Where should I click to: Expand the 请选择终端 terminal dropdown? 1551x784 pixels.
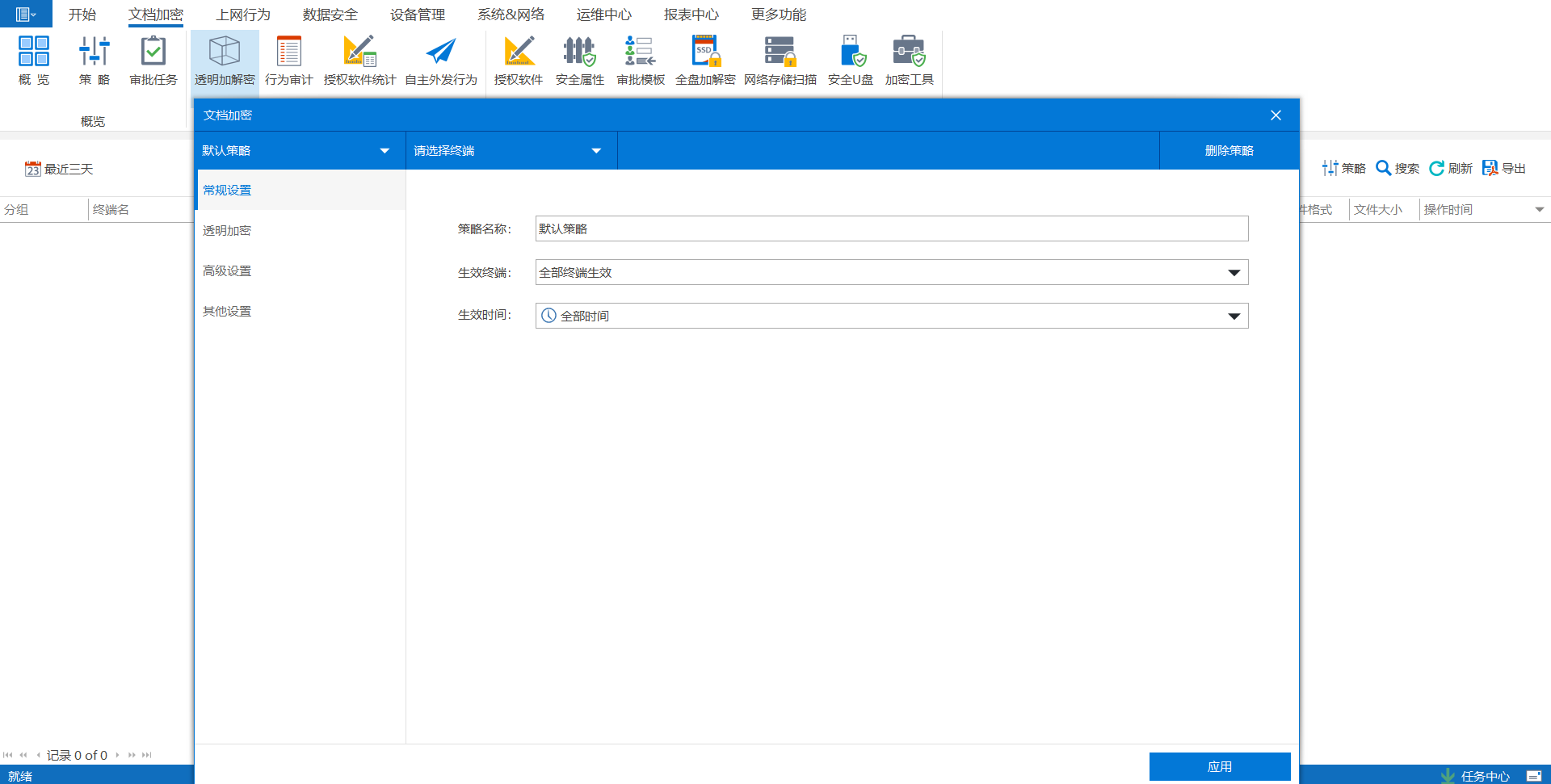596,151
